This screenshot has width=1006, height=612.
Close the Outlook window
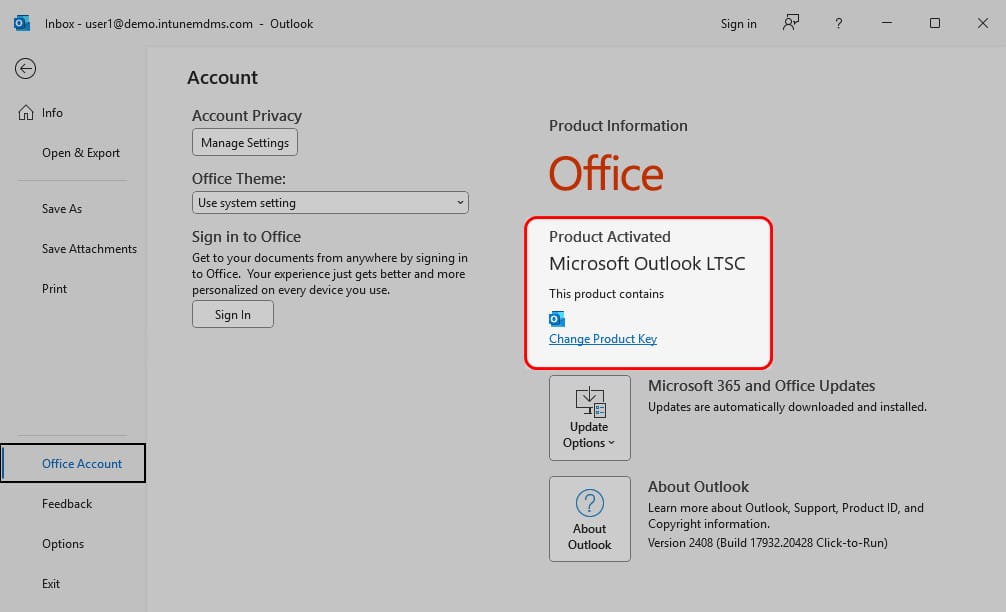[982, 23]
